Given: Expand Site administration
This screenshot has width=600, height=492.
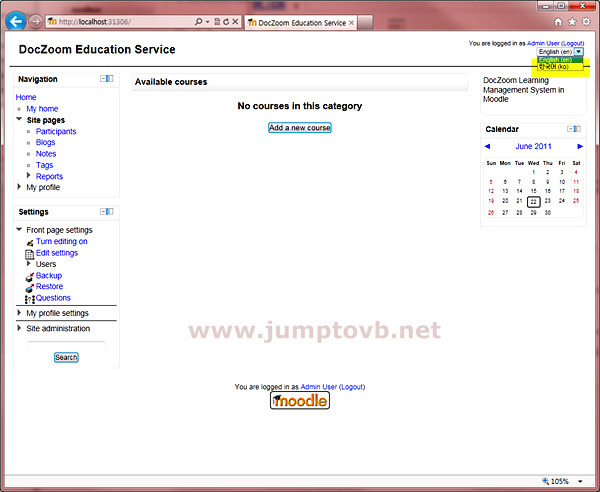Looking at the screenshot, I should pyautogui.click(x=19, y=328).
